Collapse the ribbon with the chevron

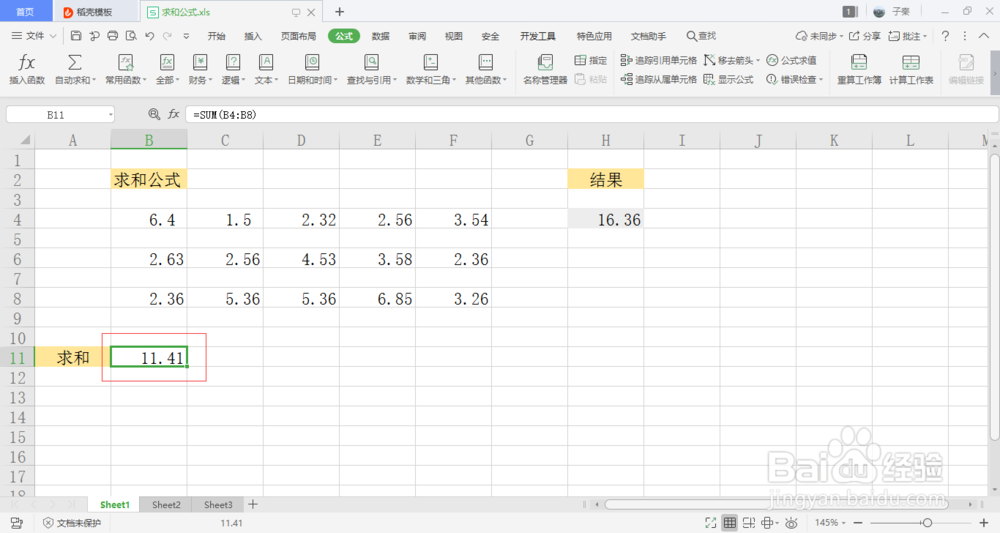pos(983,36)
